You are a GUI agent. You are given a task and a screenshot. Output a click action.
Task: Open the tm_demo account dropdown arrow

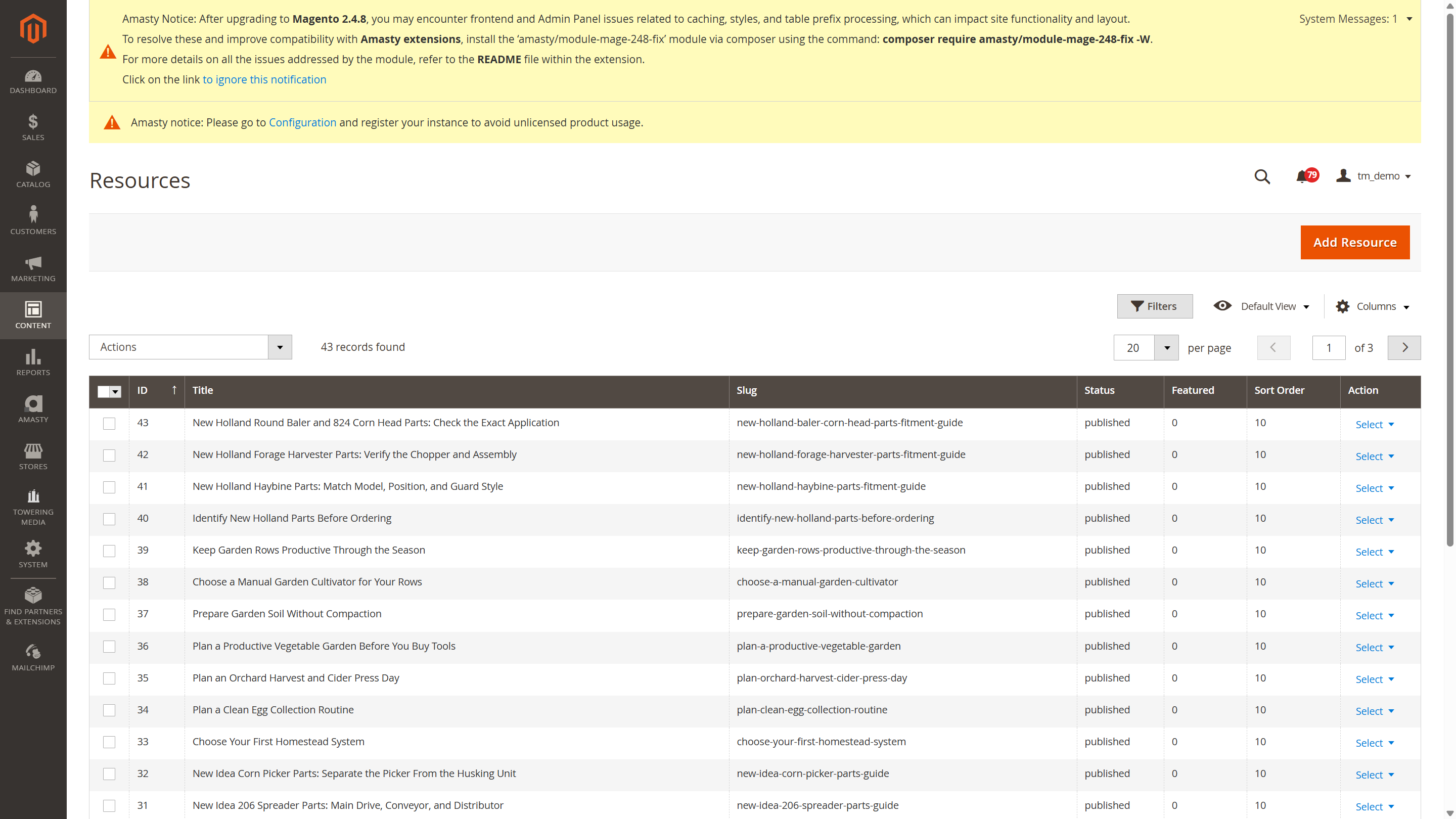click(1408, 176)
